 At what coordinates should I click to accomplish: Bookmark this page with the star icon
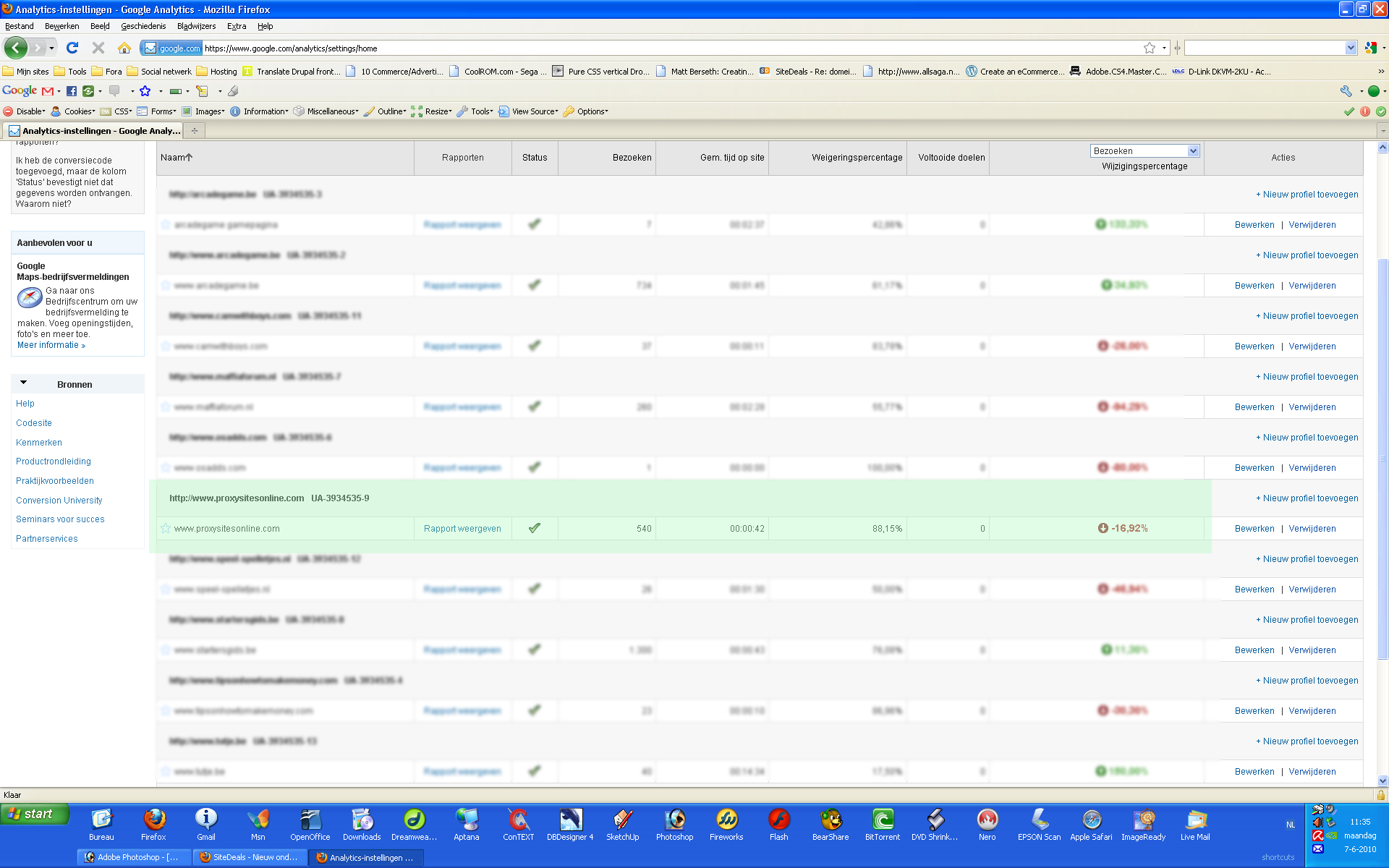coord(1149,48)
